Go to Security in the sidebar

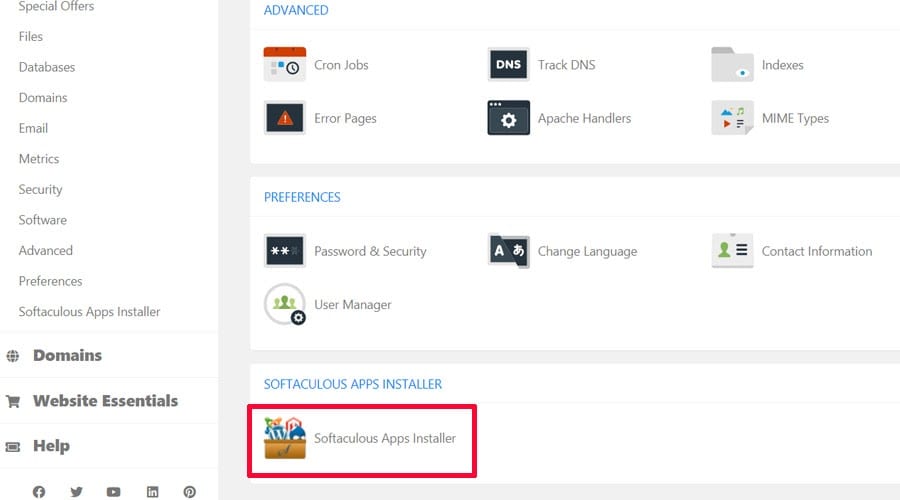(40, 189)
